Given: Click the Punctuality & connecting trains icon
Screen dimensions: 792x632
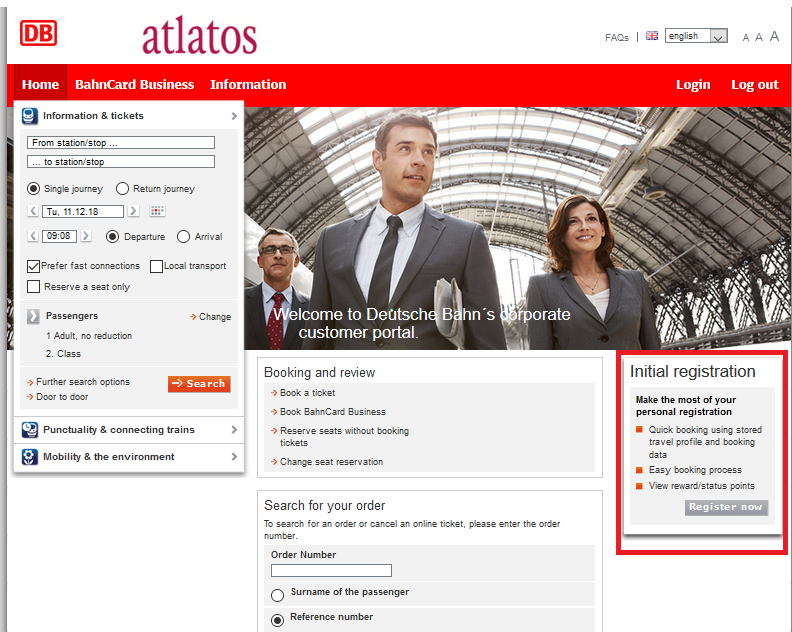Looking at the screenshot, I should [x=30, y=430].
